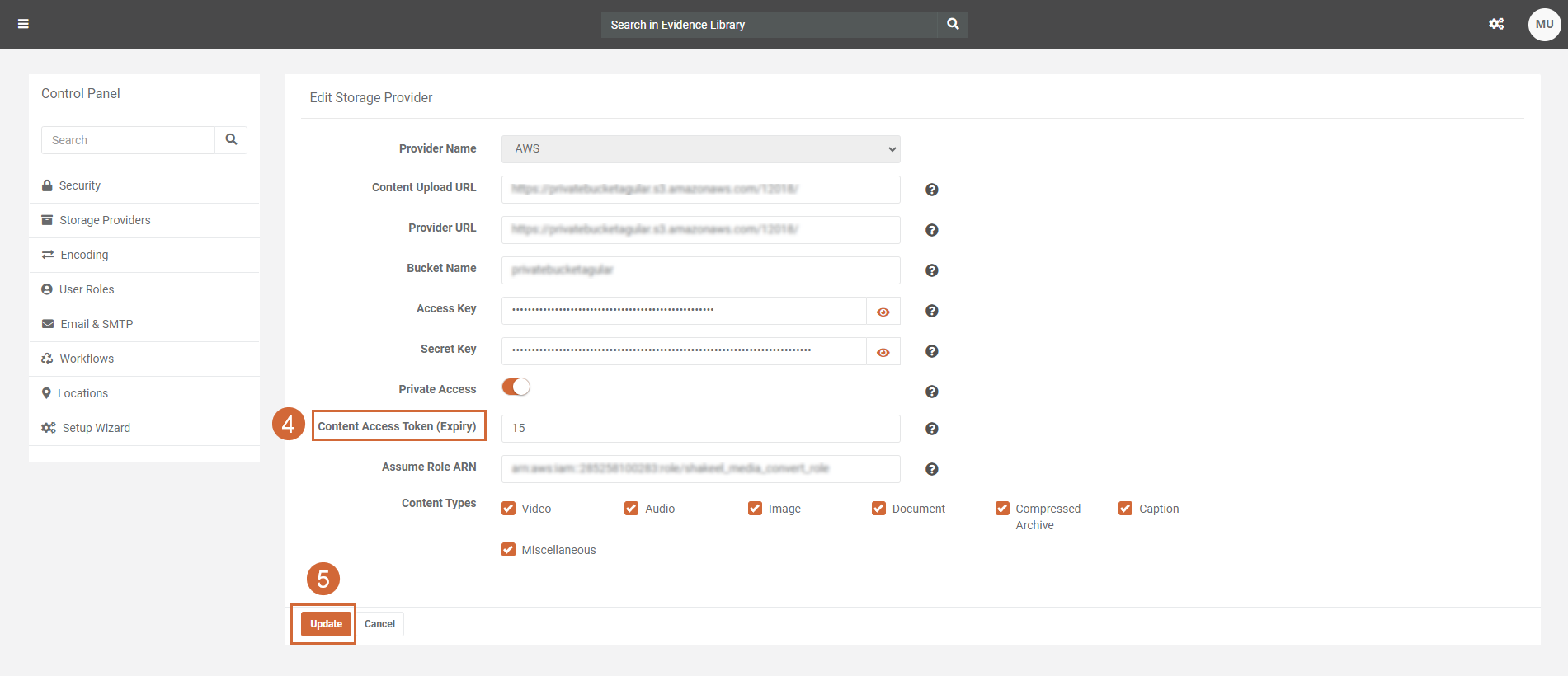Screen dimensions: 1568x676
Task: Go to Email & SMTP settings
Action: click(97, 324)
